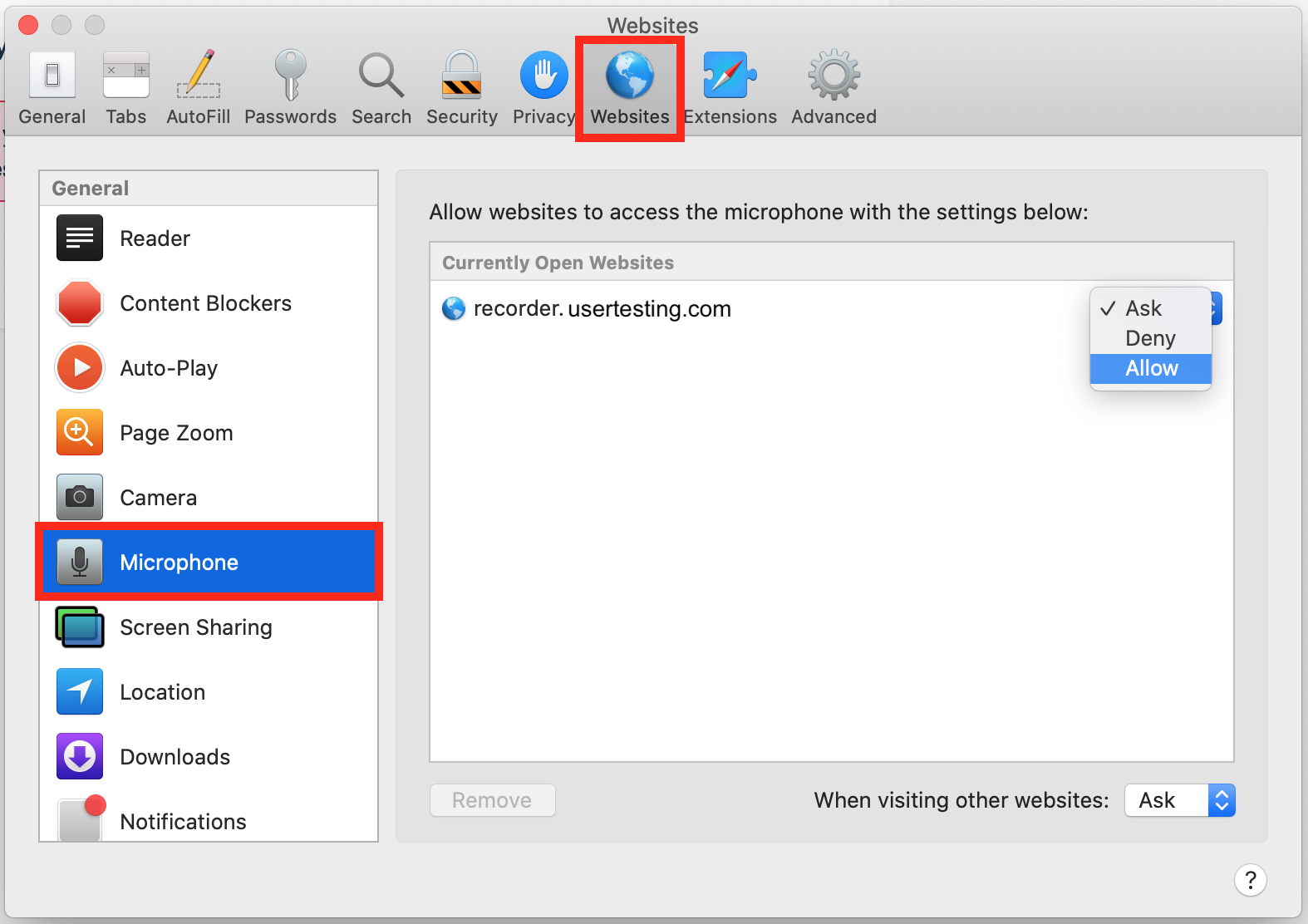Click the Location arrow icon
Screen dimensions: 1308x924
point(80,691)
